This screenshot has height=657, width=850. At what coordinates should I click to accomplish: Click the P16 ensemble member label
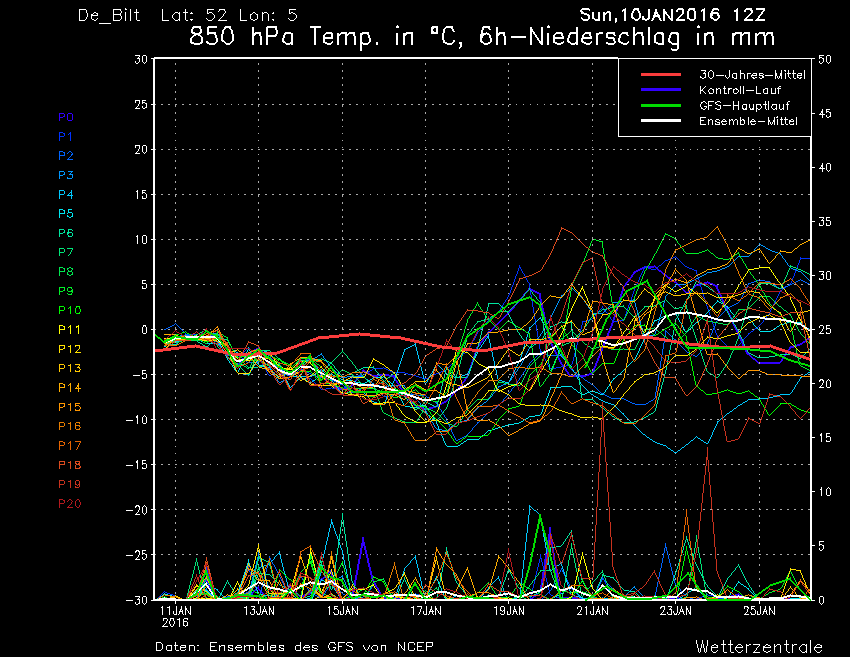tap(69, 426)
